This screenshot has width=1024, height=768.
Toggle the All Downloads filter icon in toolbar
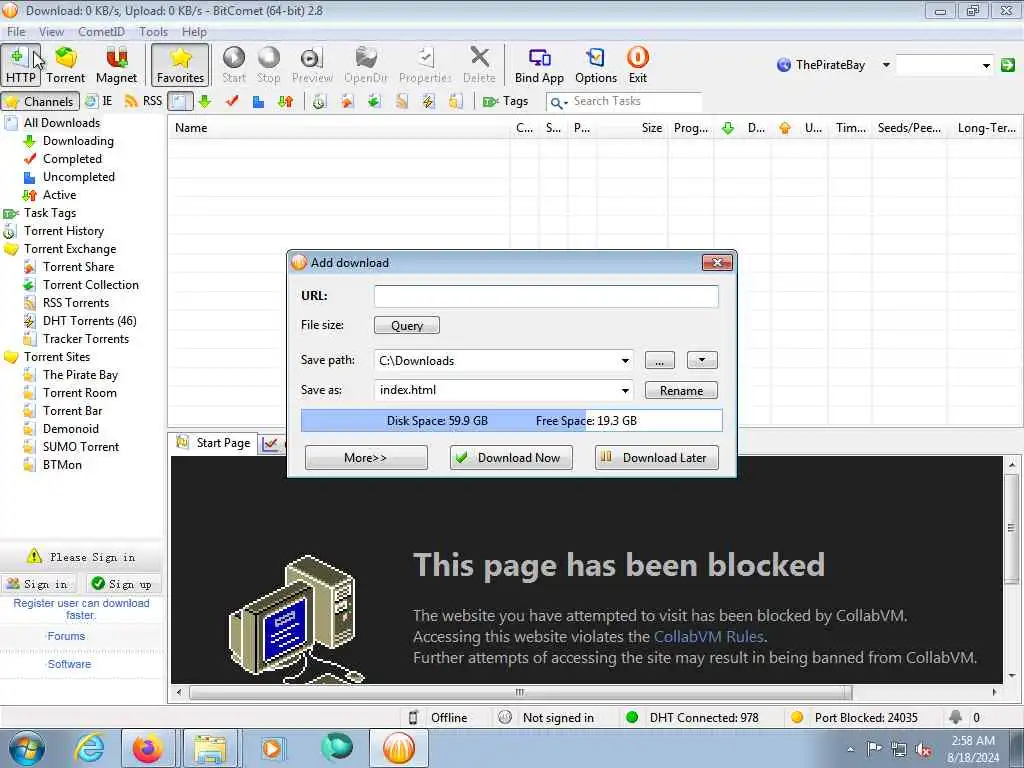point(180,101)
